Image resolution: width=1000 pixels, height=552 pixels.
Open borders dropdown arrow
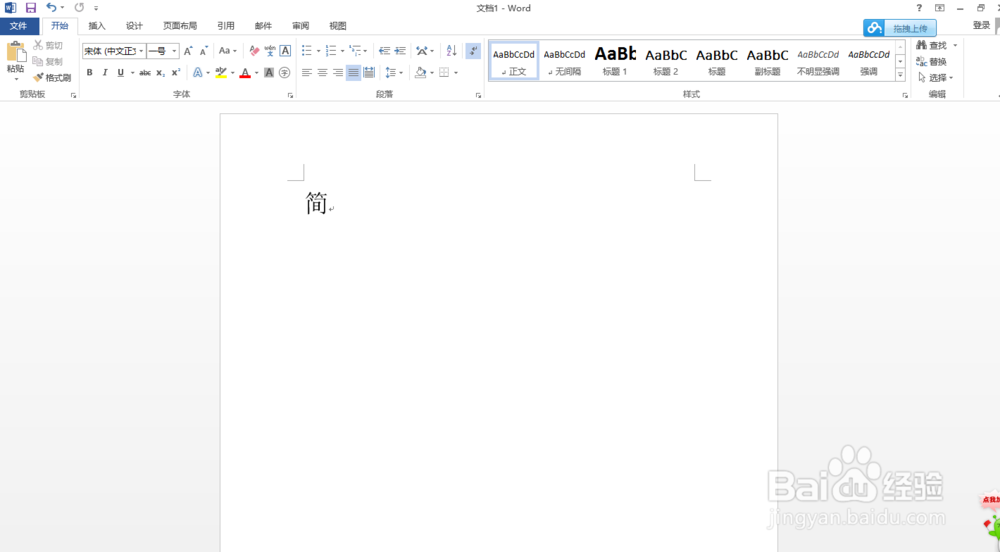pos(456,73)
